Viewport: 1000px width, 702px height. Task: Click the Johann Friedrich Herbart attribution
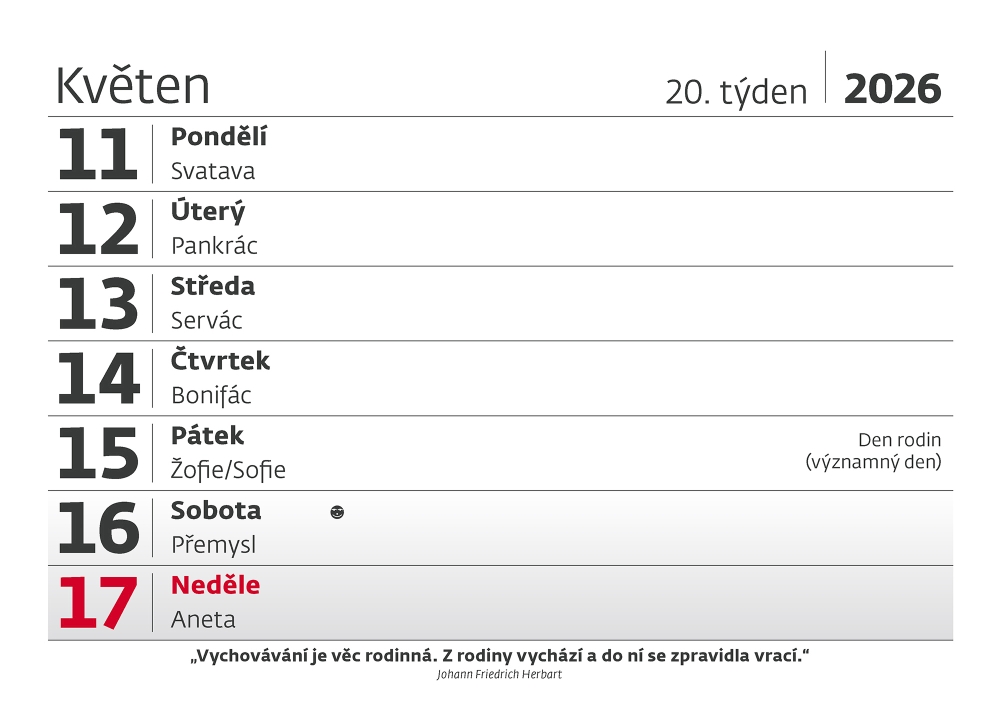tap(500, 675)
